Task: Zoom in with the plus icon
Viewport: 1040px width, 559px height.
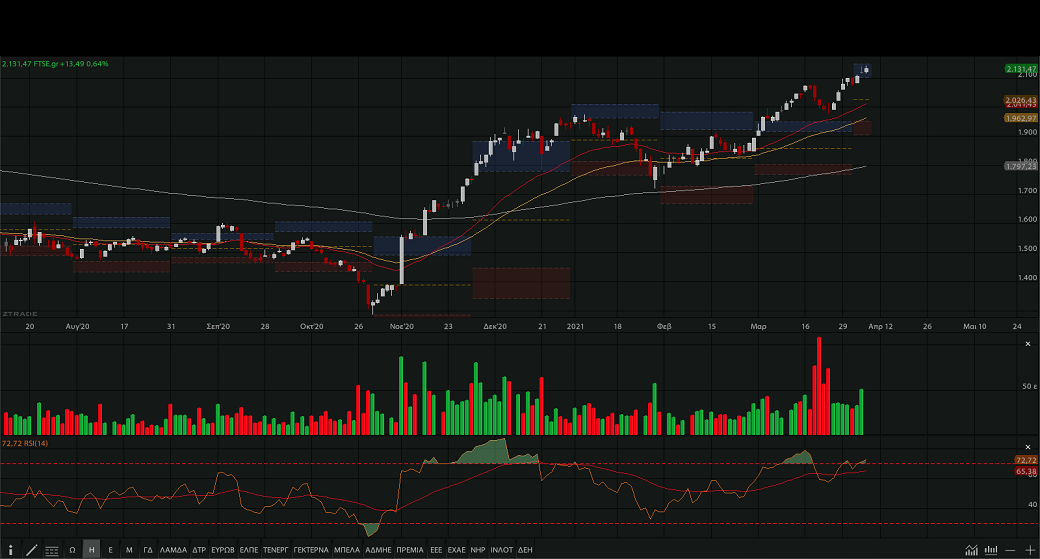Action: [1029, 550]
